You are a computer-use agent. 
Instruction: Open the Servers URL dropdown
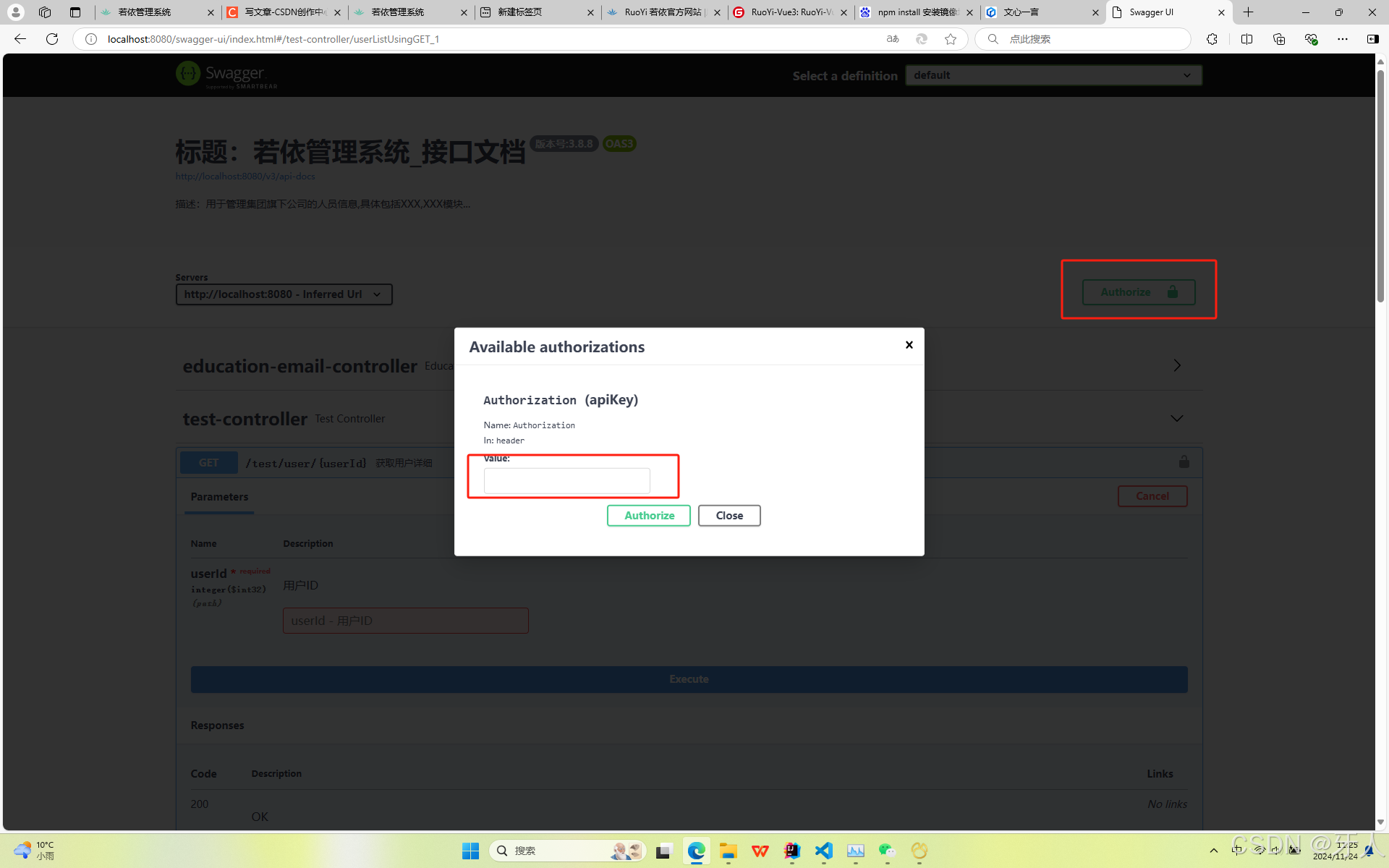pos(284,294)
